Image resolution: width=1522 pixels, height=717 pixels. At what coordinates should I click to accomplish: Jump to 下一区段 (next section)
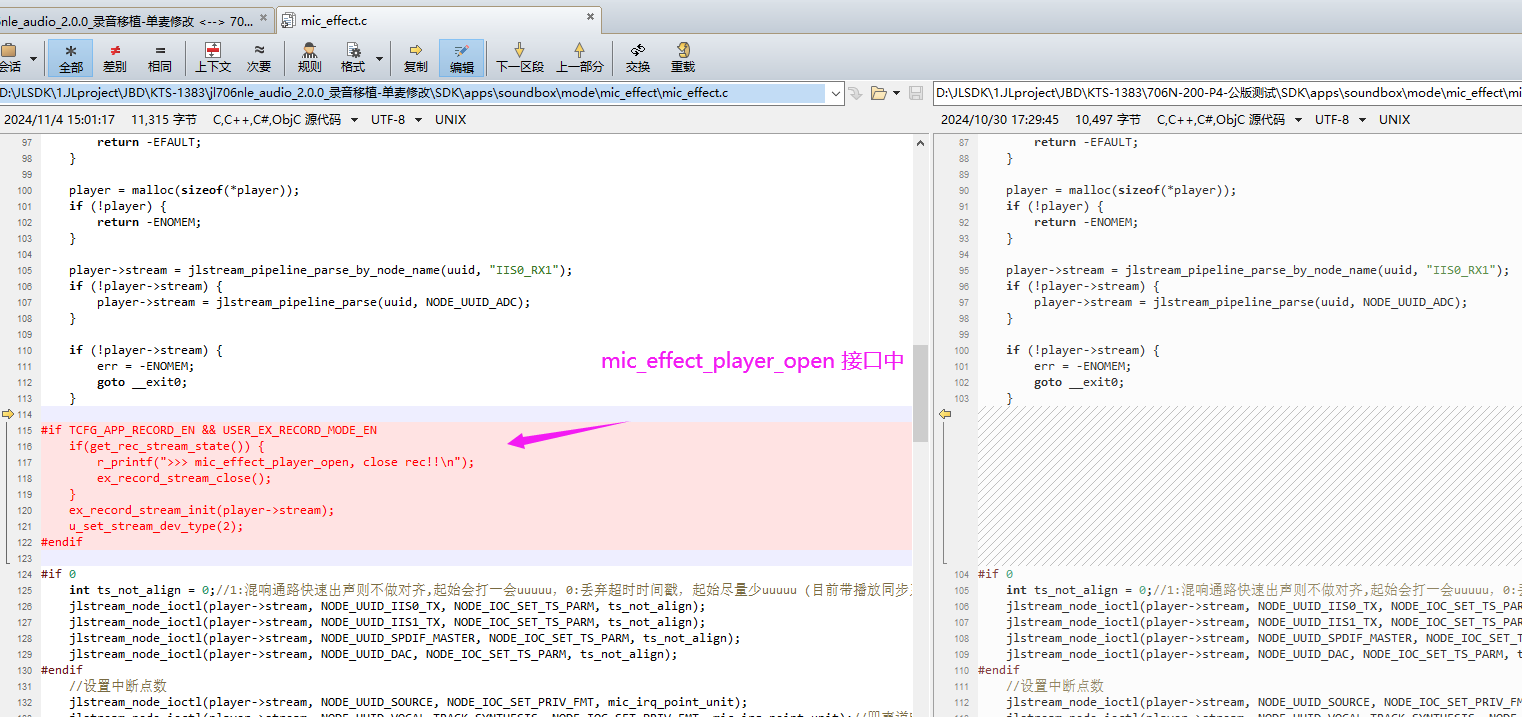tap(520, 58)
